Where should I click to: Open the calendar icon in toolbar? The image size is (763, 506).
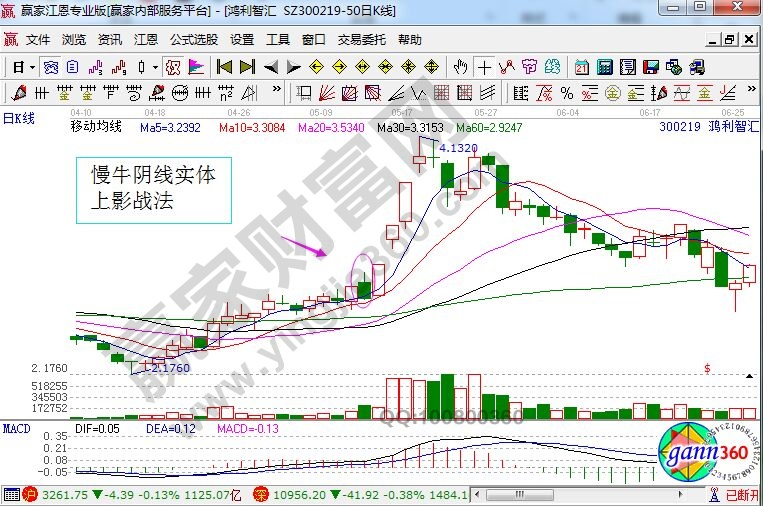point(582,67)
